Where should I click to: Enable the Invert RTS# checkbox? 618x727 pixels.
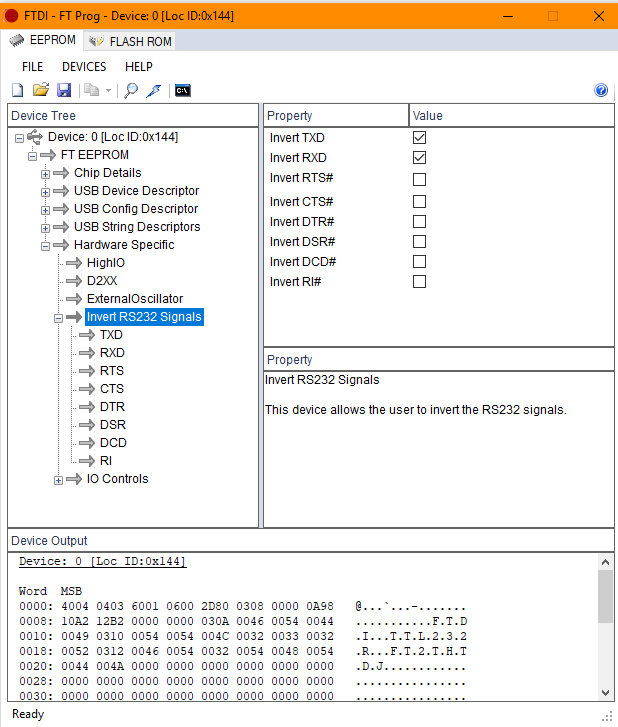coord(420,179)
